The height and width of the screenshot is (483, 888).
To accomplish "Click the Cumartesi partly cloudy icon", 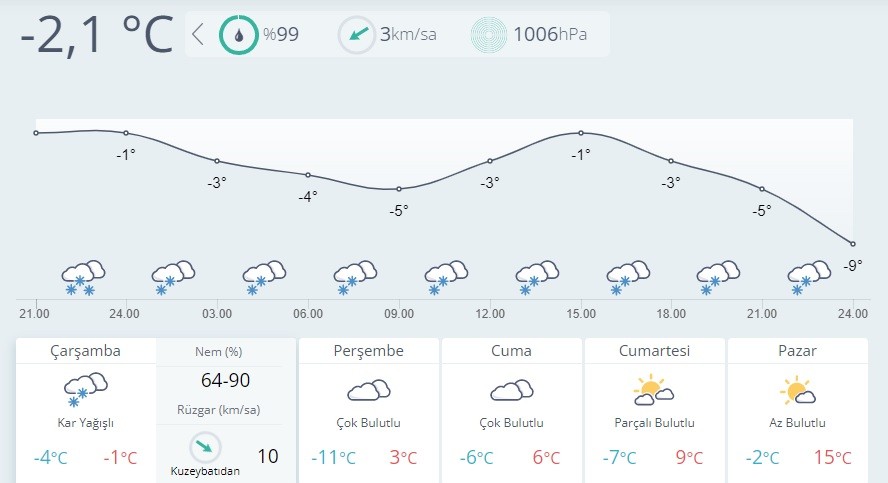I will (653, 389).
